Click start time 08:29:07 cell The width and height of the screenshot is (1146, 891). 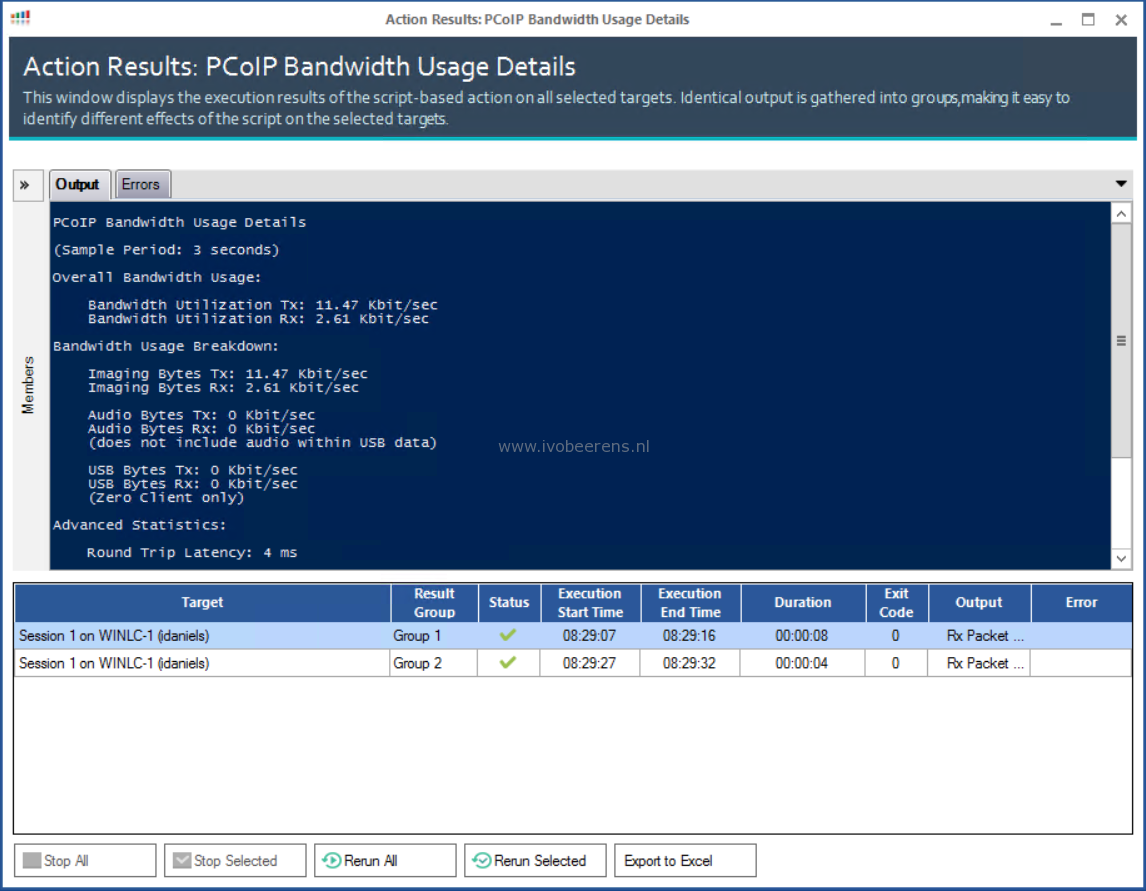pyautogui.click(x=589, y=636)
